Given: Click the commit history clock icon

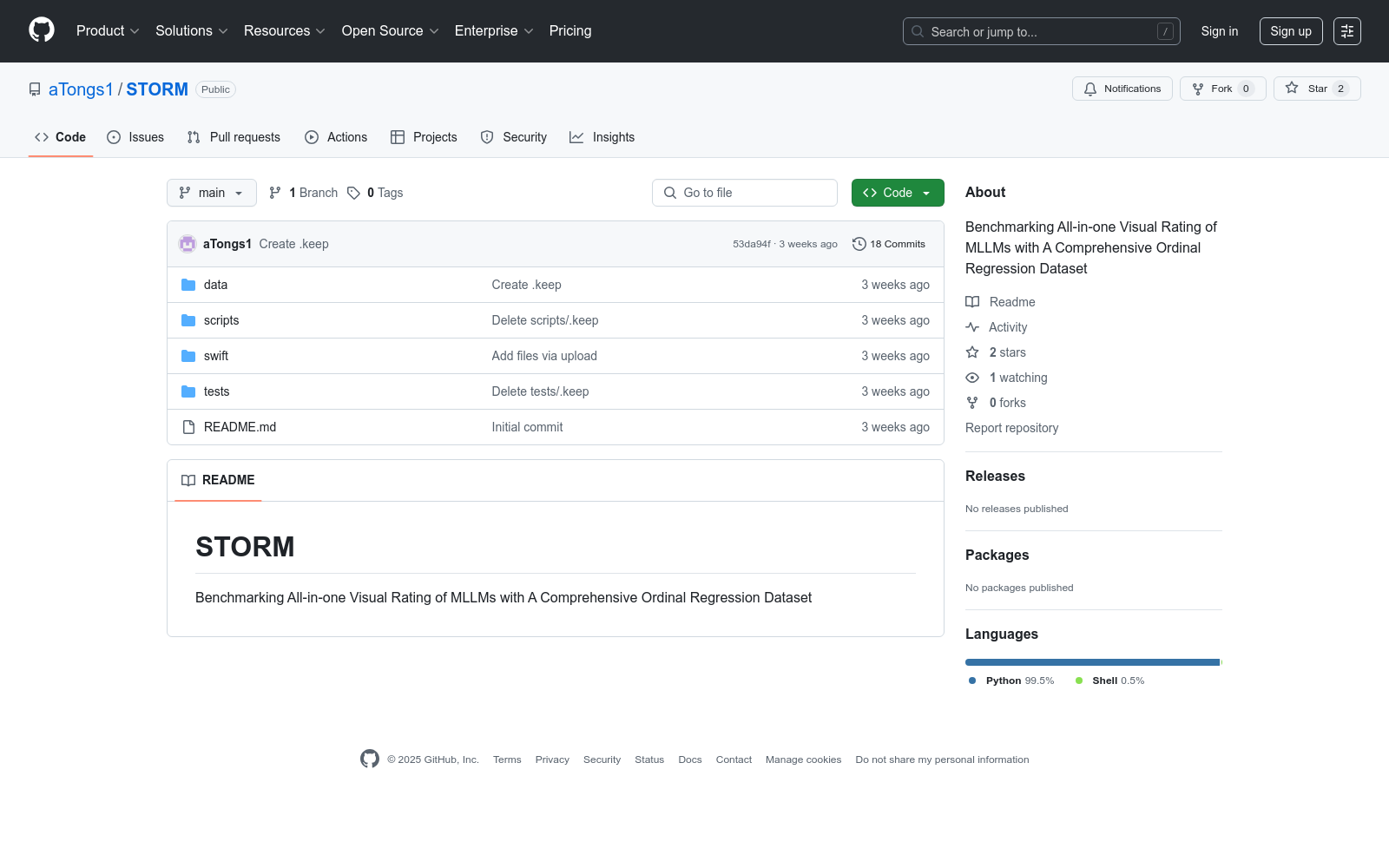Looking at the screenshot, I should [x=859, y=244].
